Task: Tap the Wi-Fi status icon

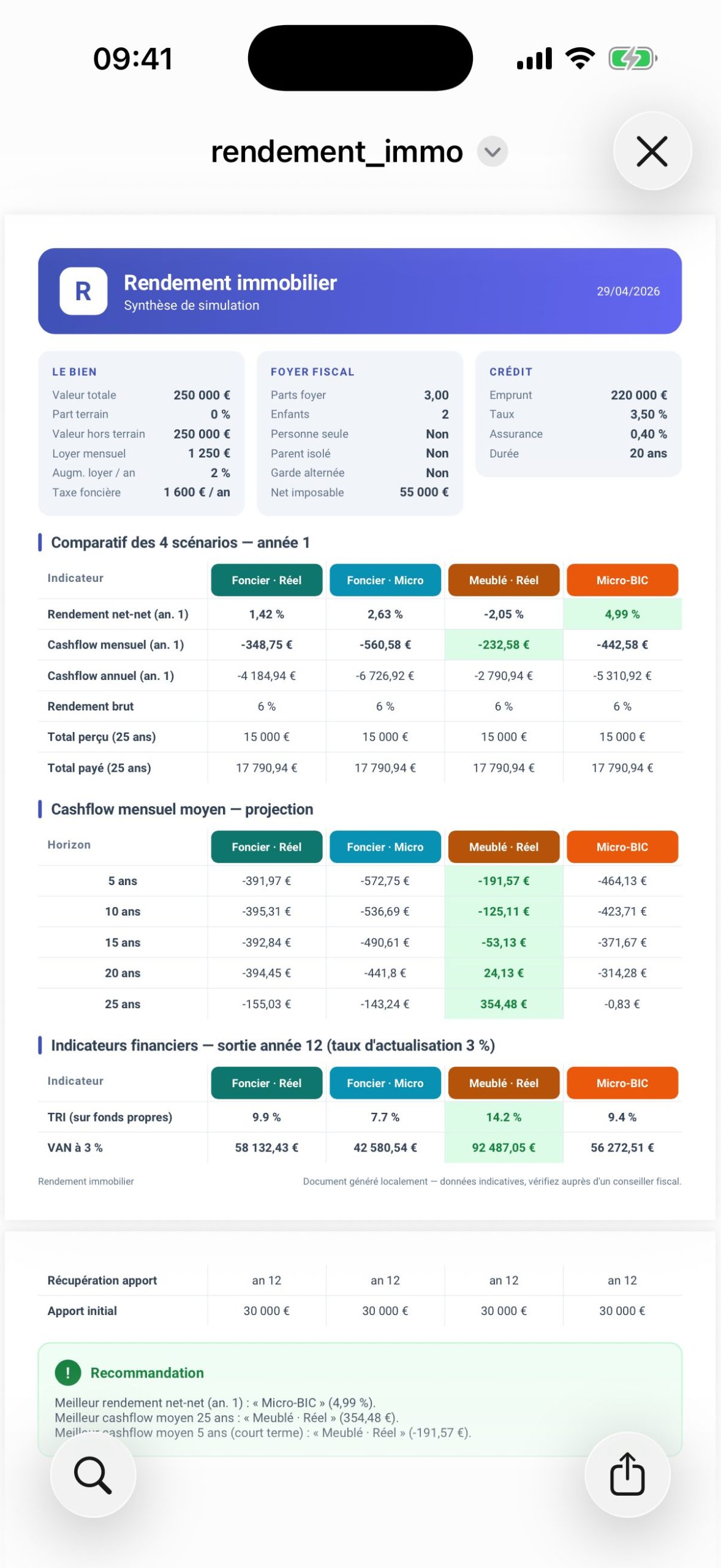Action: pos(579,58)
